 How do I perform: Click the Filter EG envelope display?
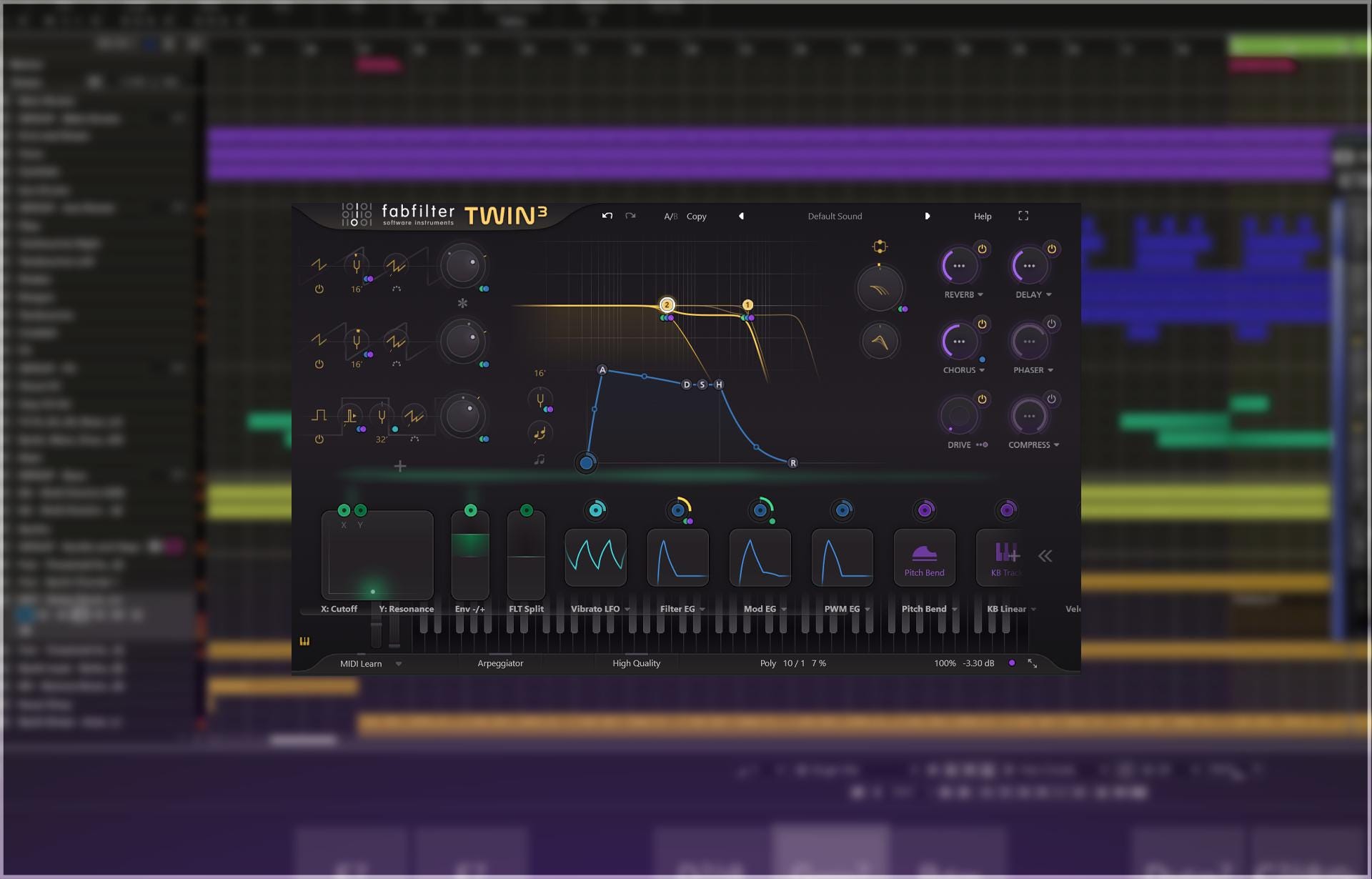pyautogui.click(x=677, y=557)
